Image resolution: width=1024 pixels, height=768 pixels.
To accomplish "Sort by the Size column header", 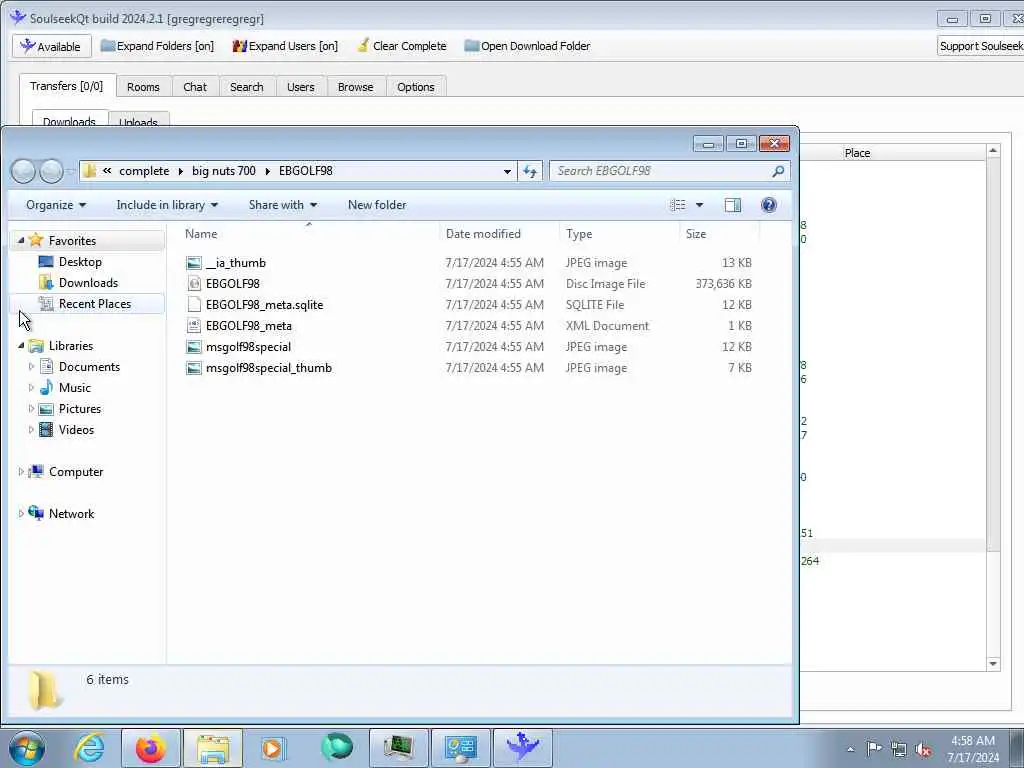I will [719, 234].
